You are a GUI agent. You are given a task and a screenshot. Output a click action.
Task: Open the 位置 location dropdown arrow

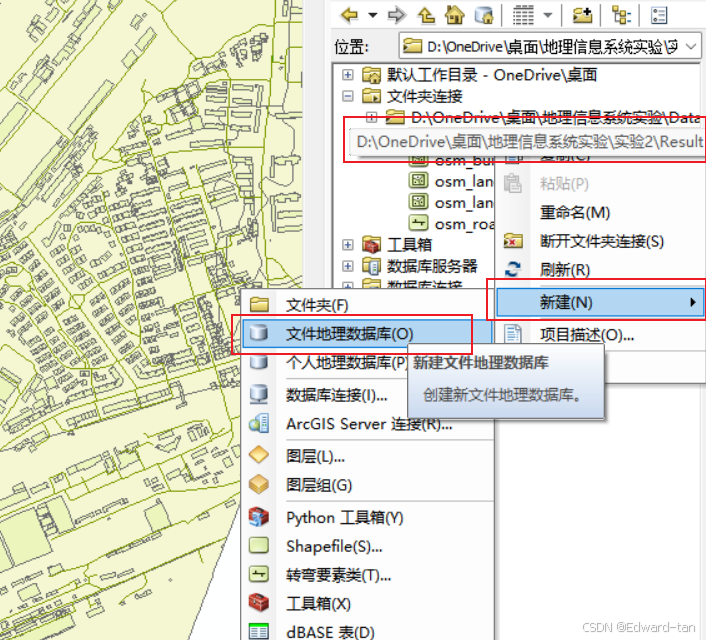[x=691, y=46]
